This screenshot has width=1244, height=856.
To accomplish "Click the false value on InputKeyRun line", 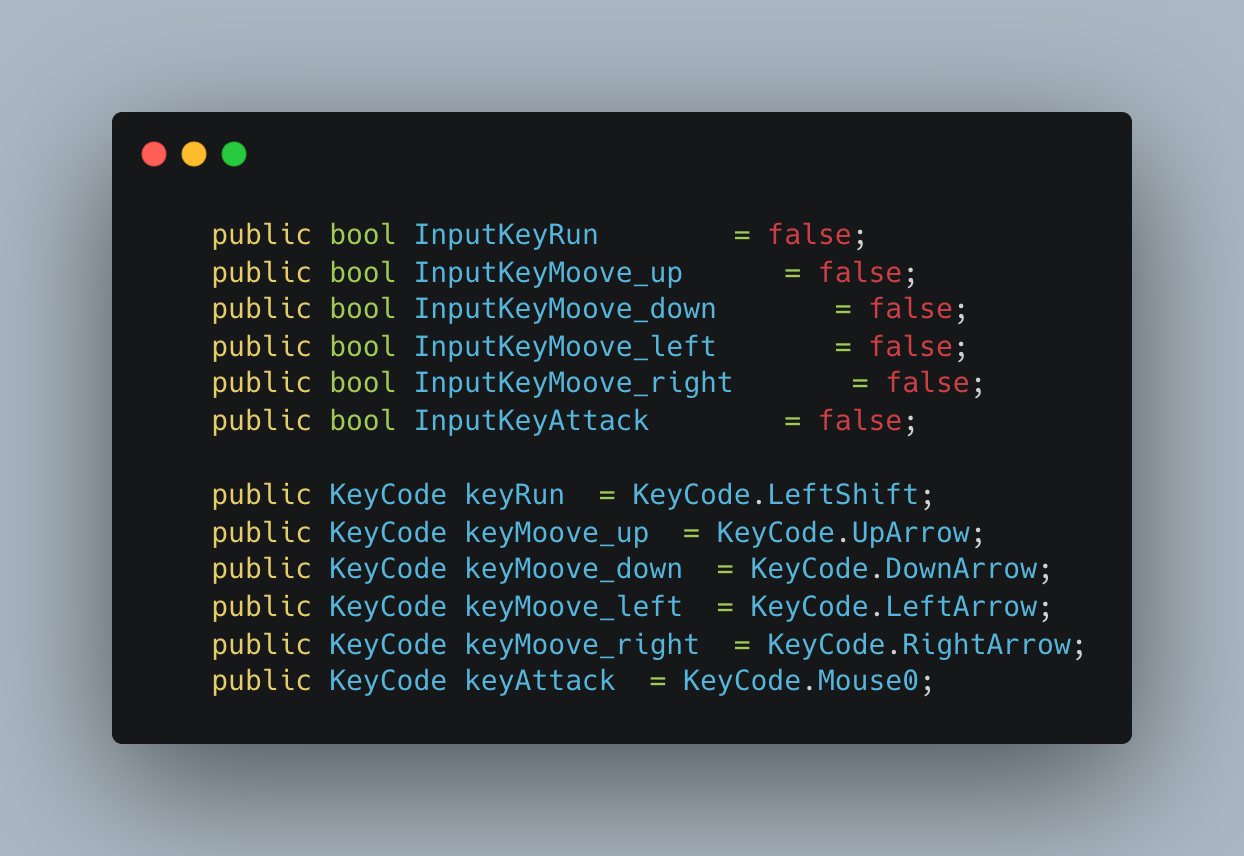I will click(809, 235).
